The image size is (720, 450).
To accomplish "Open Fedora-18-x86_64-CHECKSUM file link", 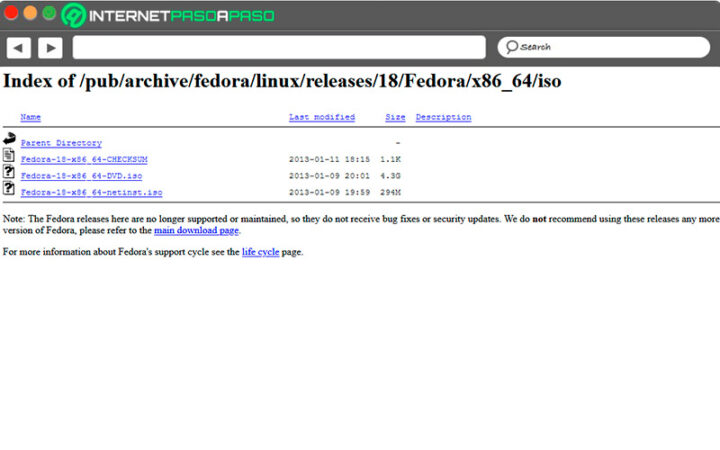I will tap(84, 159).
